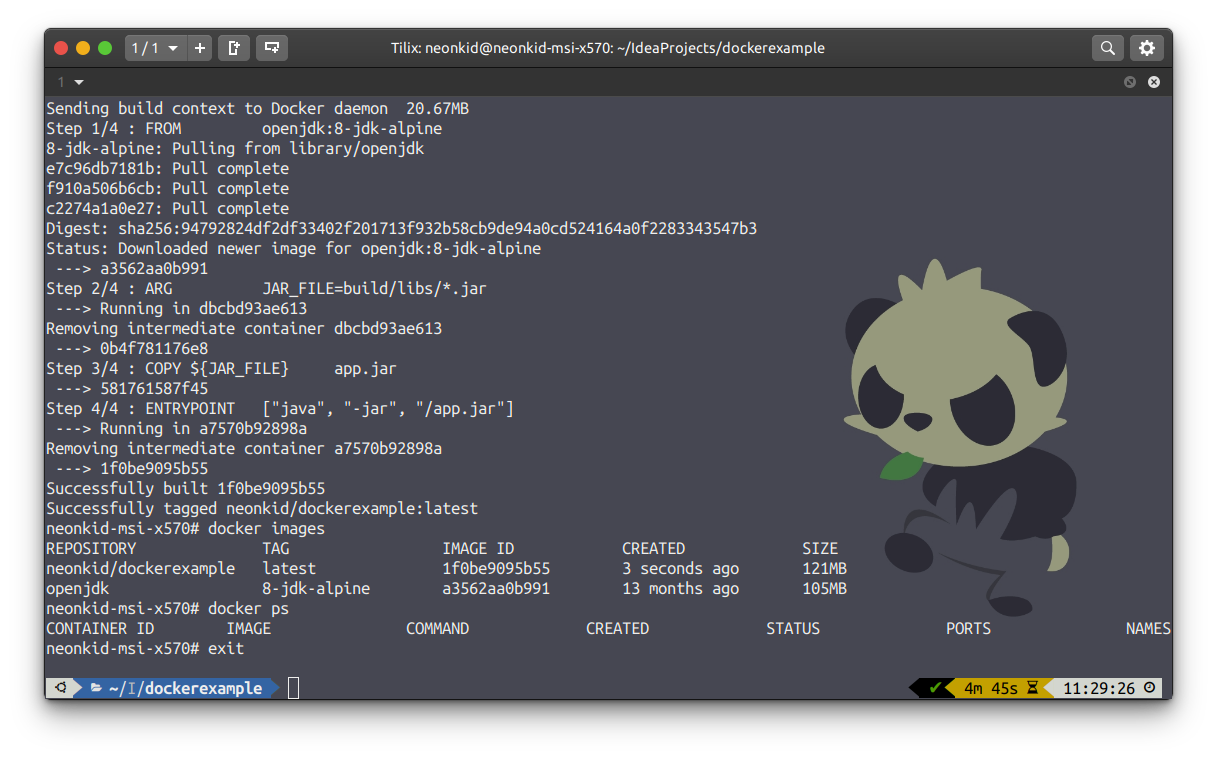This screenshot has width=1217, height=760.
Task: Minimize Tilix with the yellow button
Action: pos(83,47)
